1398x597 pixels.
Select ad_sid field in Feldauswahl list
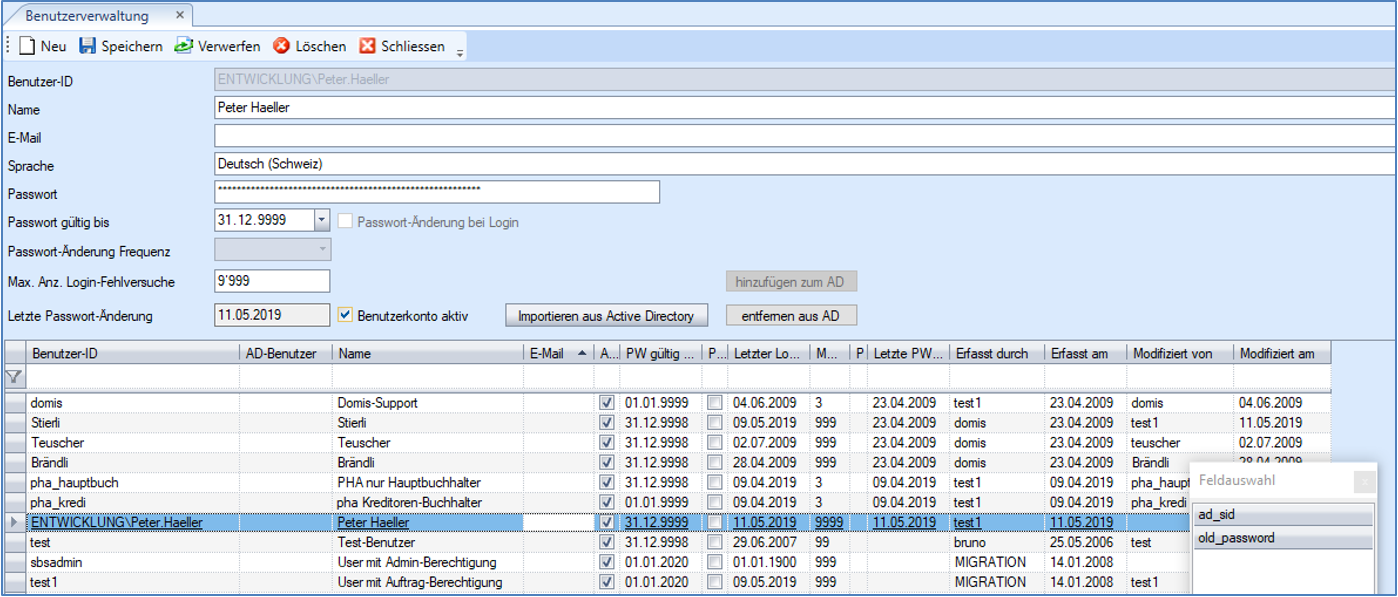click(x=1283, y=515)
